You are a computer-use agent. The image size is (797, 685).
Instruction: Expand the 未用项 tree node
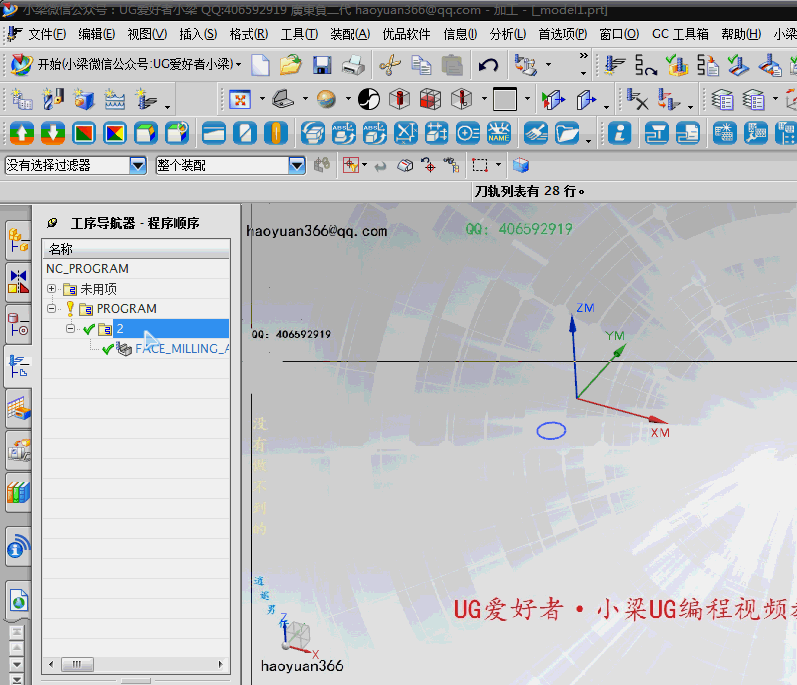coord(51,289)
